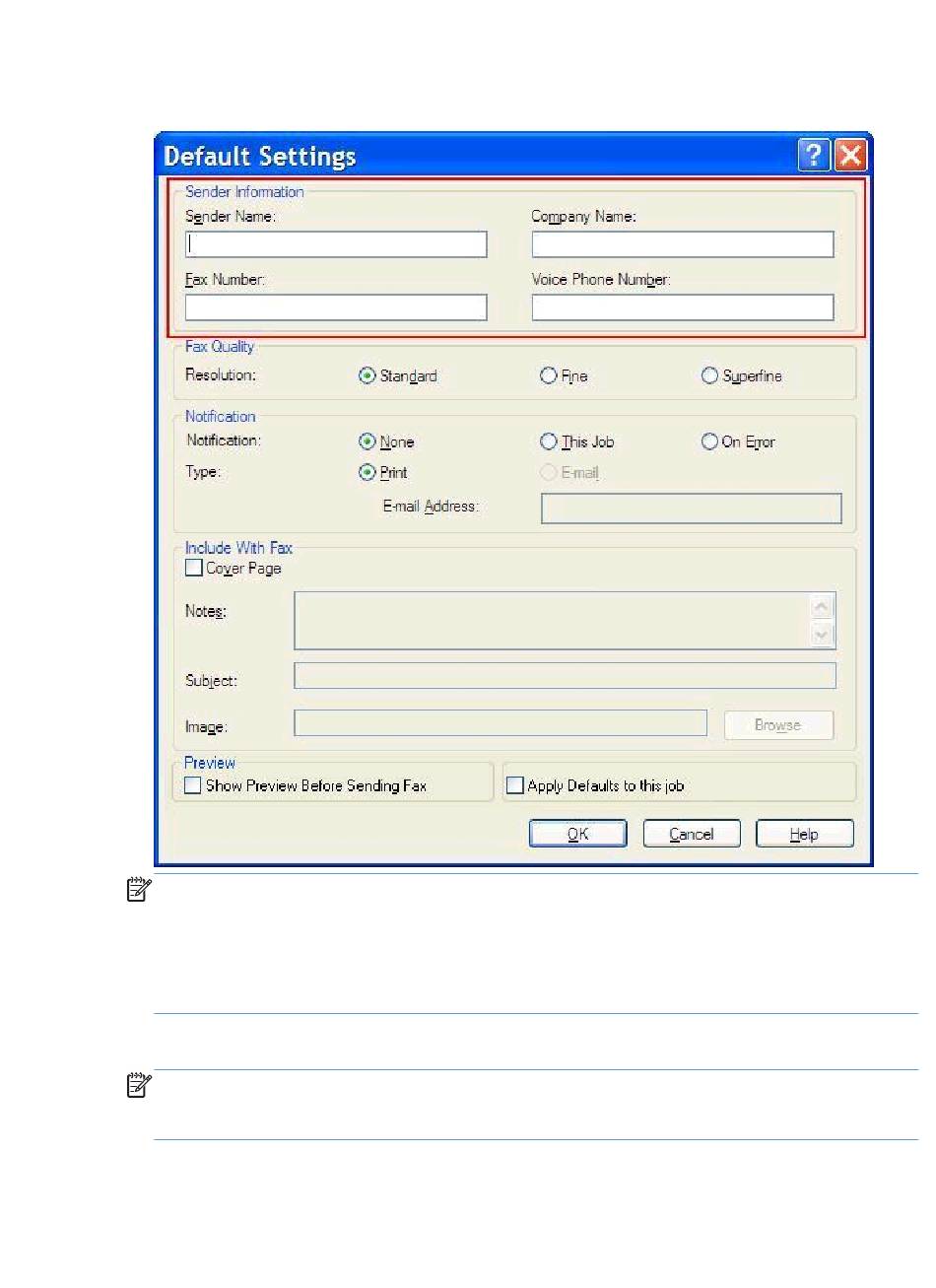Viewport: 936px width, 1288px height.
Task: Enable the Cover Page checkbox
Action: point(194,568)
